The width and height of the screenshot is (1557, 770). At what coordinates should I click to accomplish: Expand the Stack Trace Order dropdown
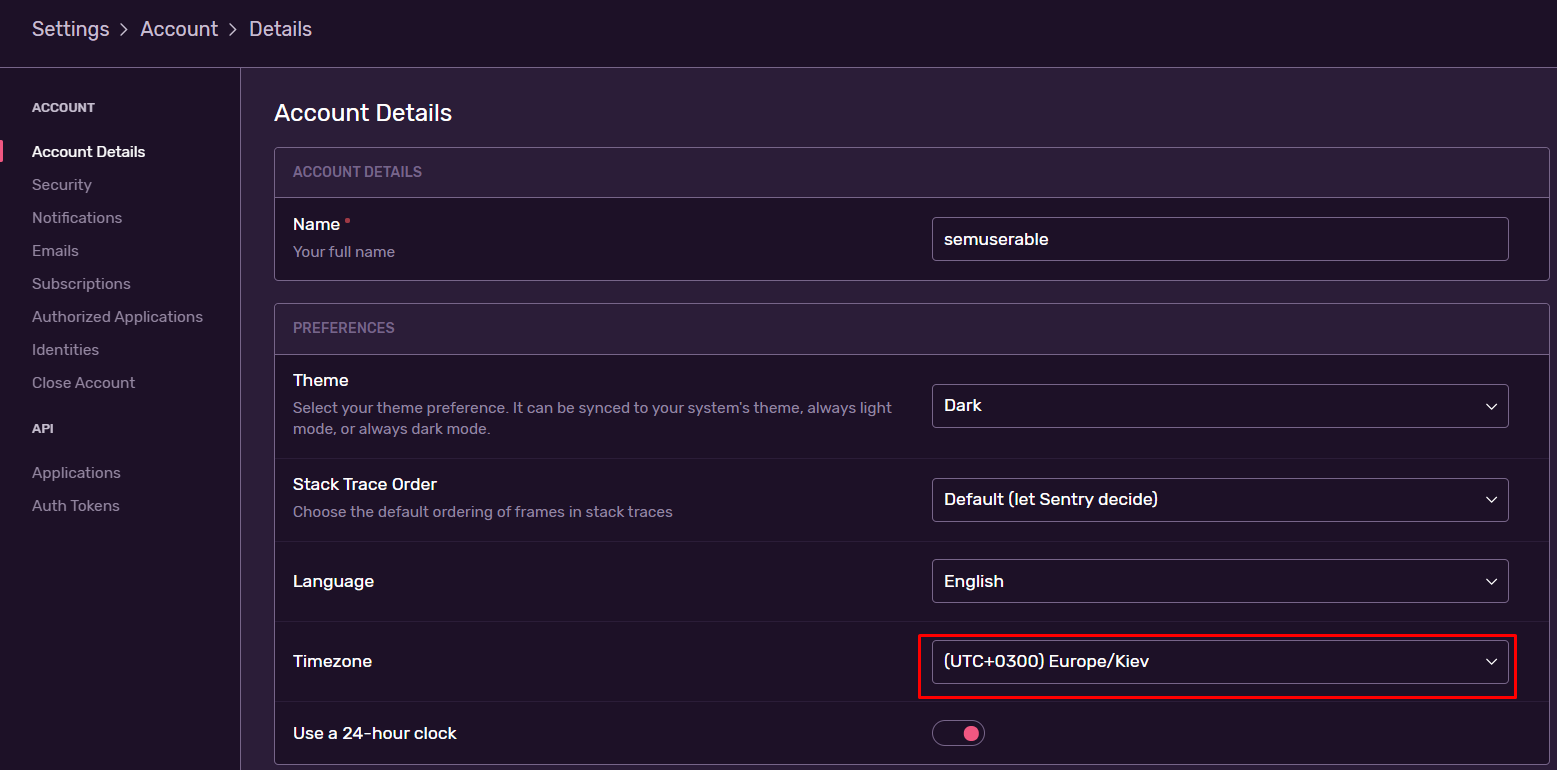pos(1219,500)
